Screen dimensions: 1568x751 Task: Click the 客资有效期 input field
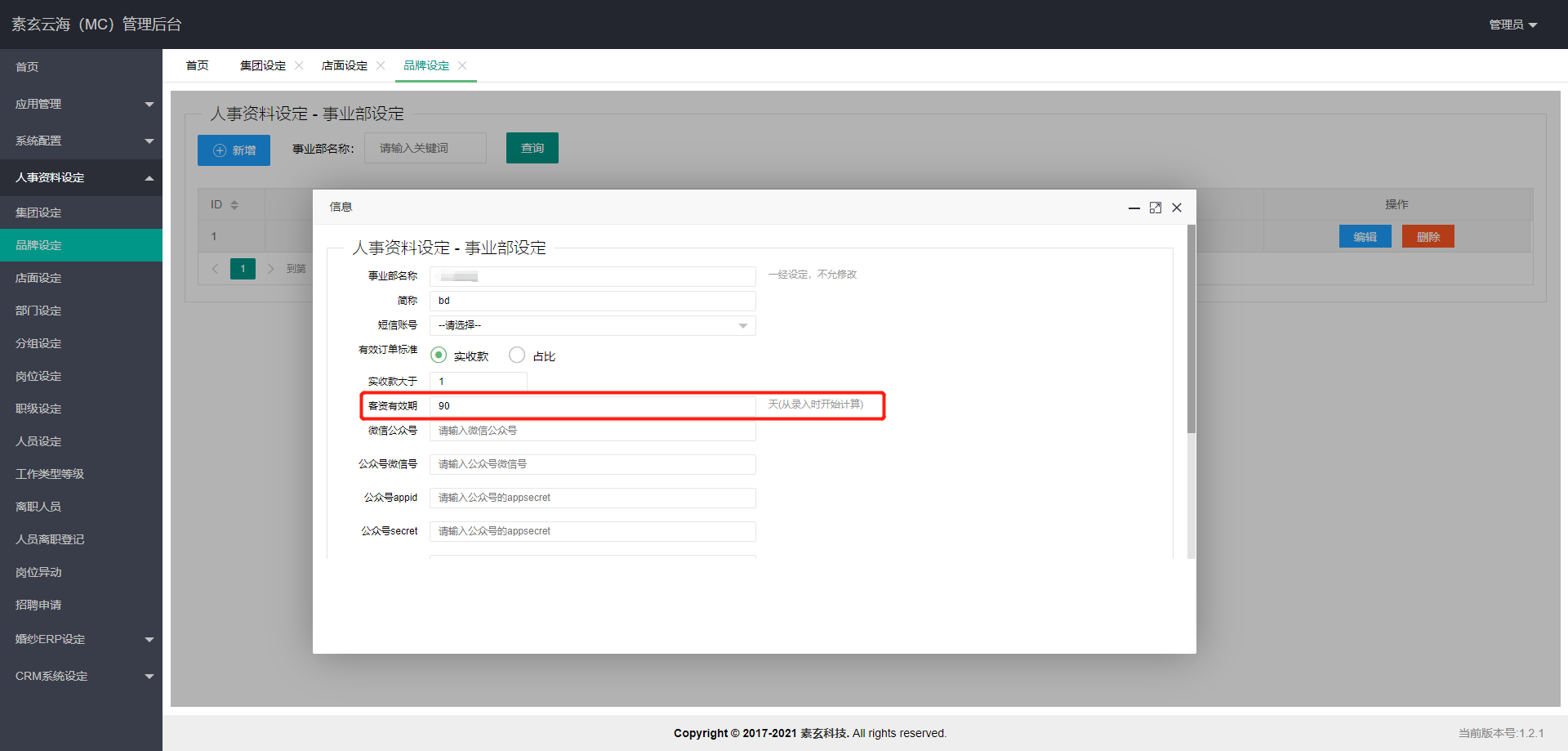click(x=592, y=406)
